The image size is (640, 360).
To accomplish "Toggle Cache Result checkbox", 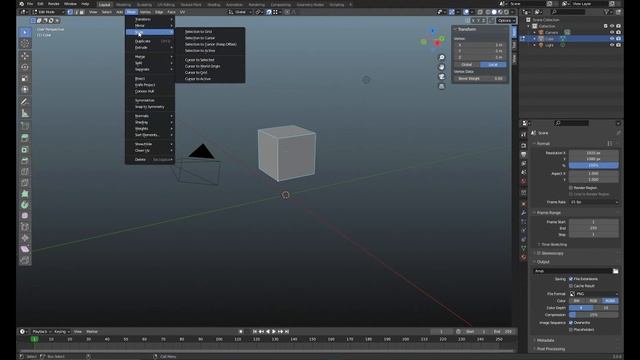I will 571,286.
